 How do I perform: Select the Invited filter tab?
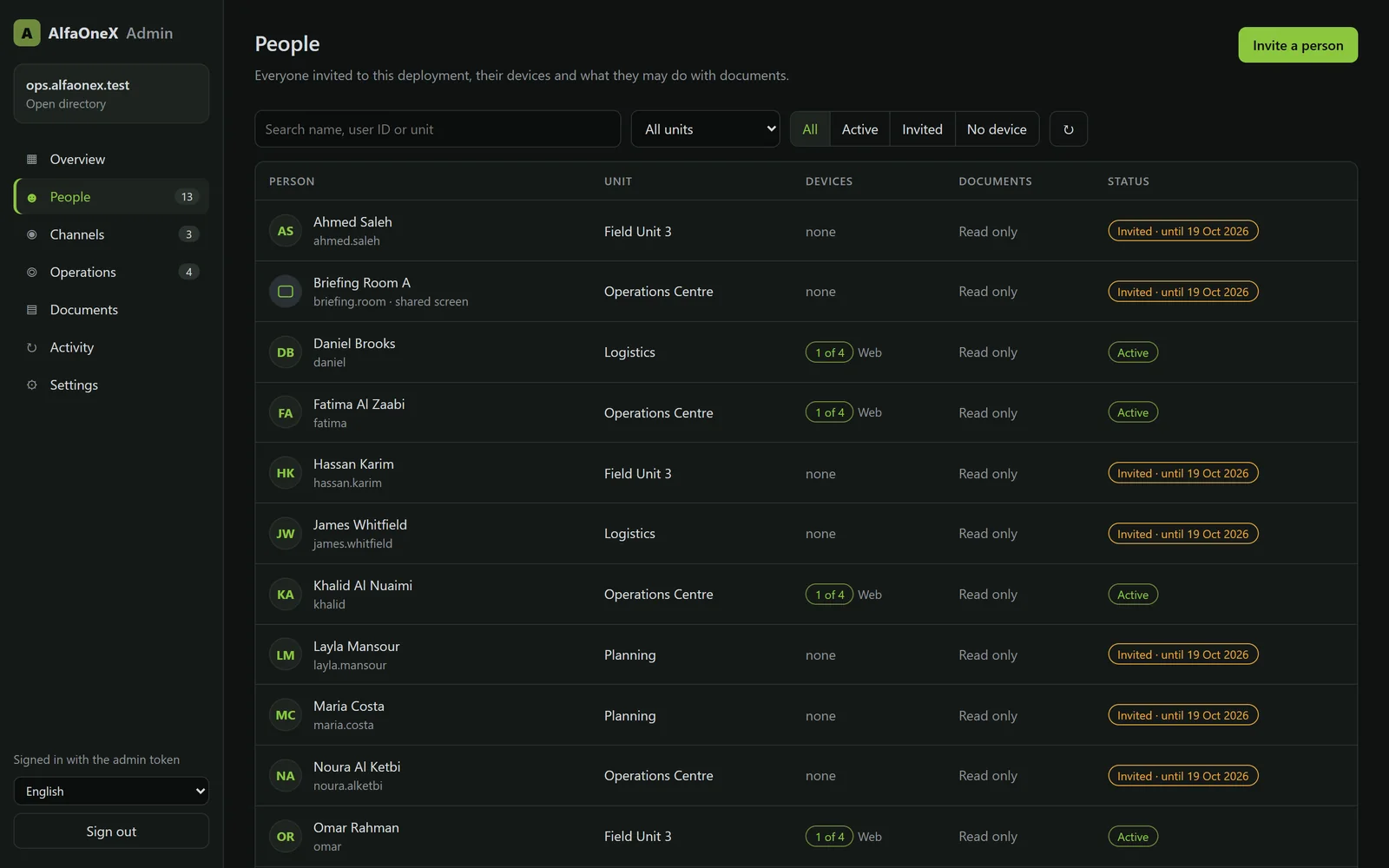pos(922,129)
